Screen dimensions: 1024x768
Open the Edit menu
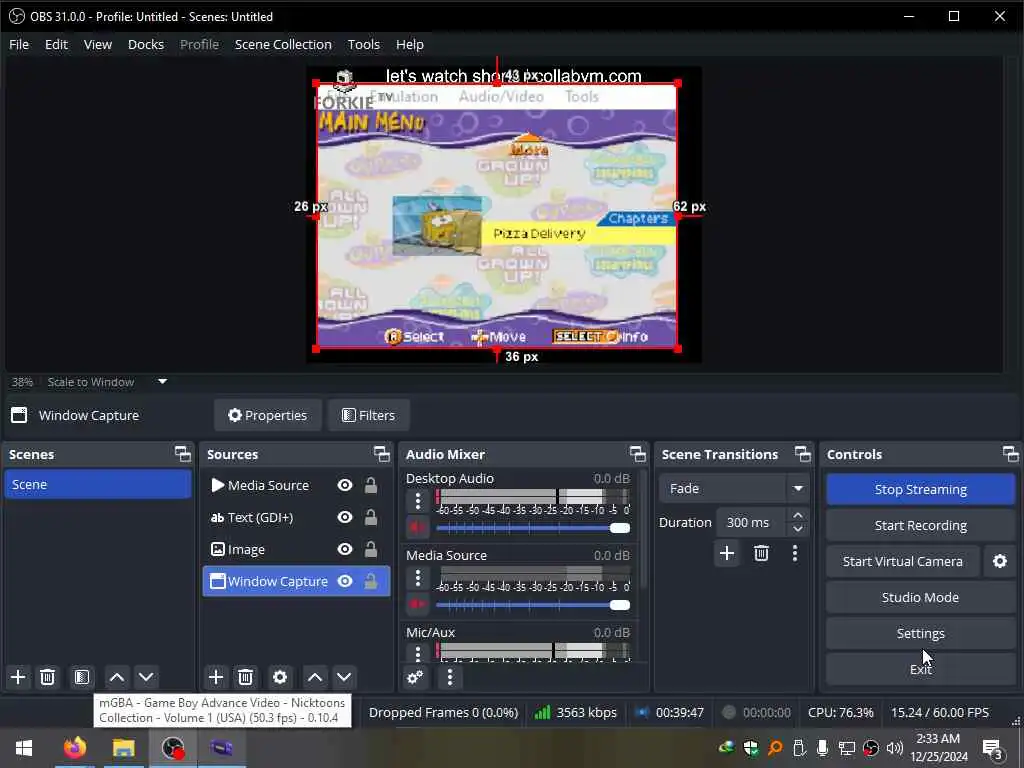pyautogui.click(x=56, y=44)
